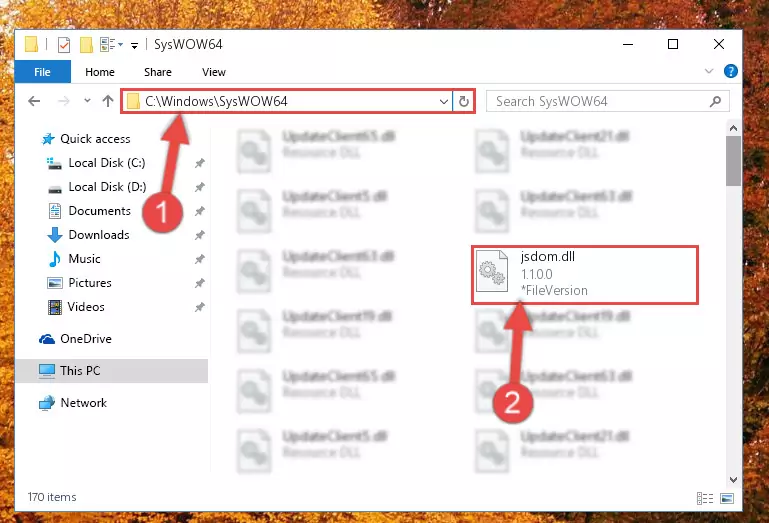The width and height of the screenshot is (769, 523).
Task: Click the search magnifier icon
Action: (x=715, y=102)
